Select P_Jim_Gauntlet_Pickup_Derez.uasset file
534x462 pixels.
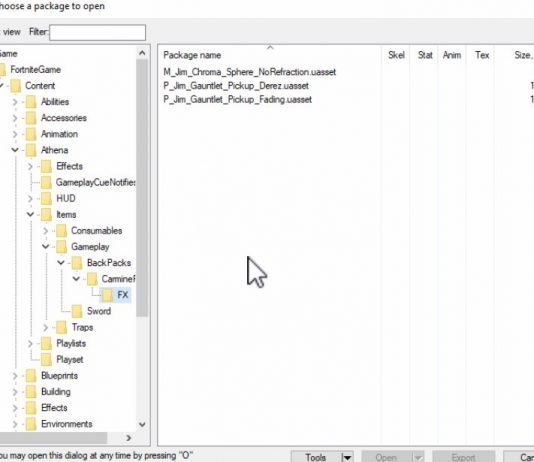tap(236, 86)
